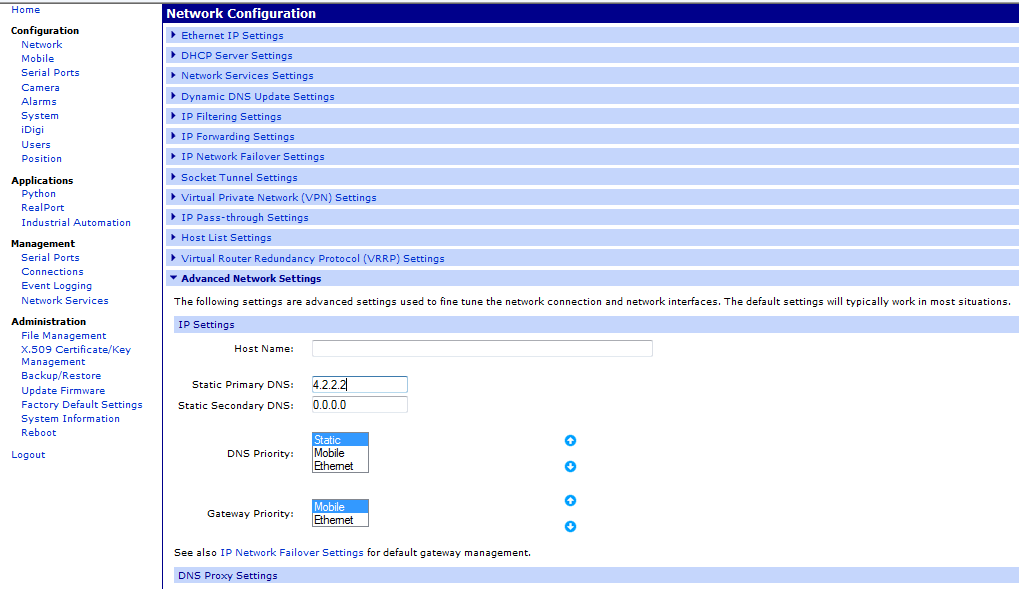Click the Static Secondary DNS field
Screen dimensions: 1019x589
pyautogui.click(x=359, y=405)
